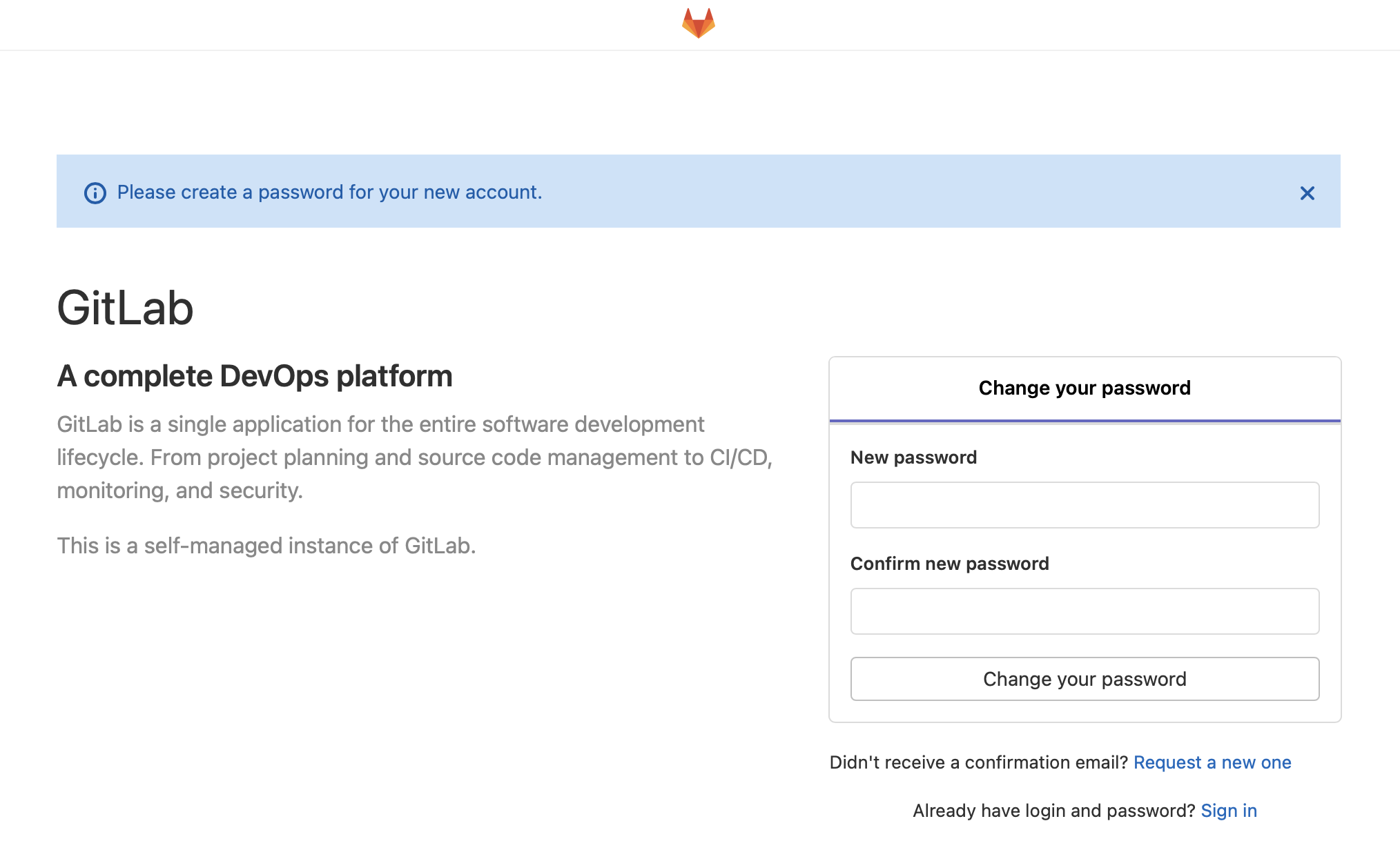The width and height of the screenshot is (1400, 850).
Task: Click the confirmation email question text
Action: (978, 762)
